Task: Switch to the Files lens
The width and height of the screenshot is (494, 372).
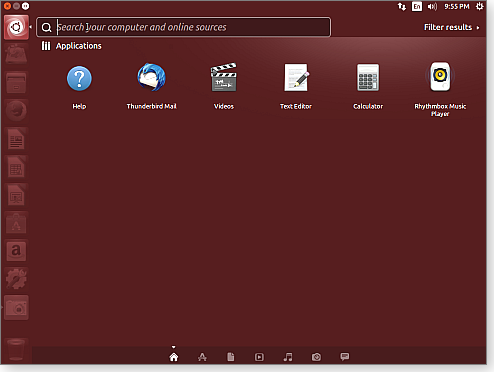Action: pos(231,357)
